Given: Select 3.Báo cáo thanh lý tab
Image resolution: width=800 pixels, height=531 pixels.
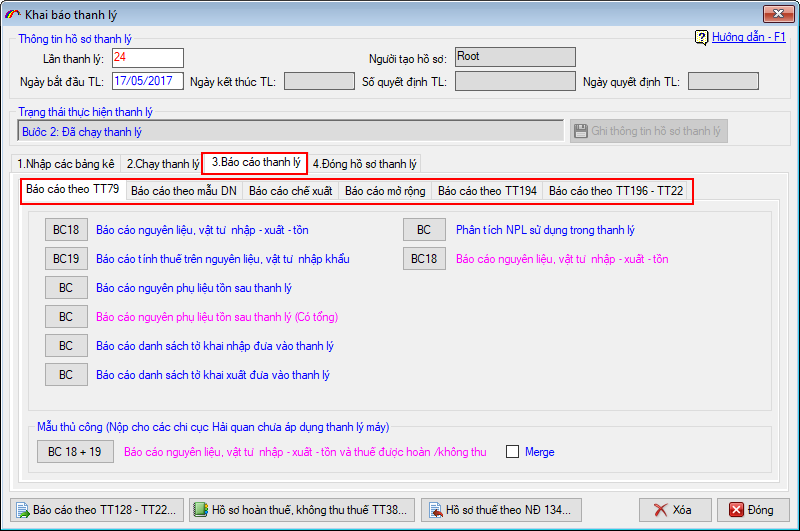Looking at the screenshot, I should (255, 163).
